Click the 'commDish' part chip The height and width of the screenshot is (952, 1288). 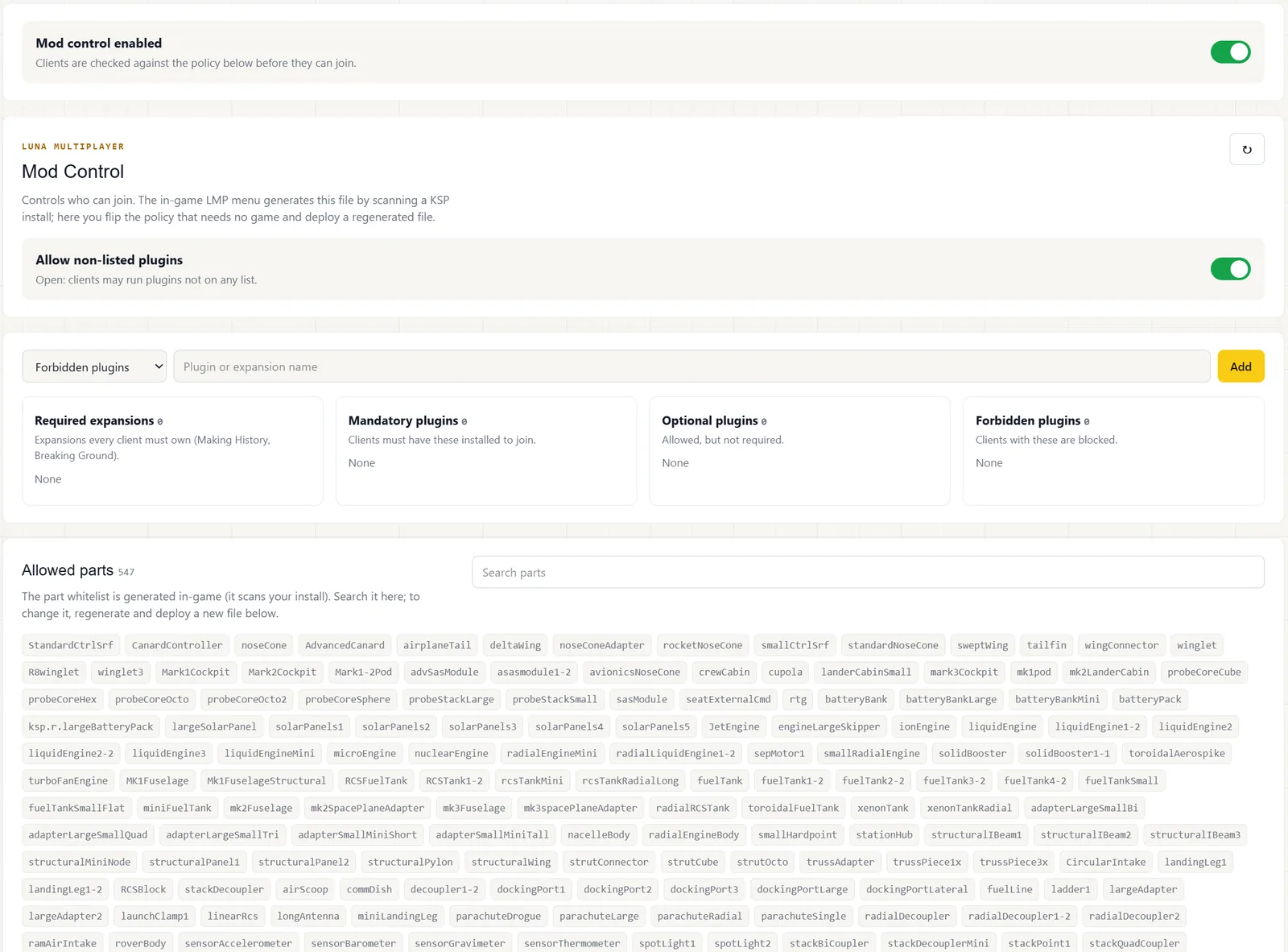[369, 889]
